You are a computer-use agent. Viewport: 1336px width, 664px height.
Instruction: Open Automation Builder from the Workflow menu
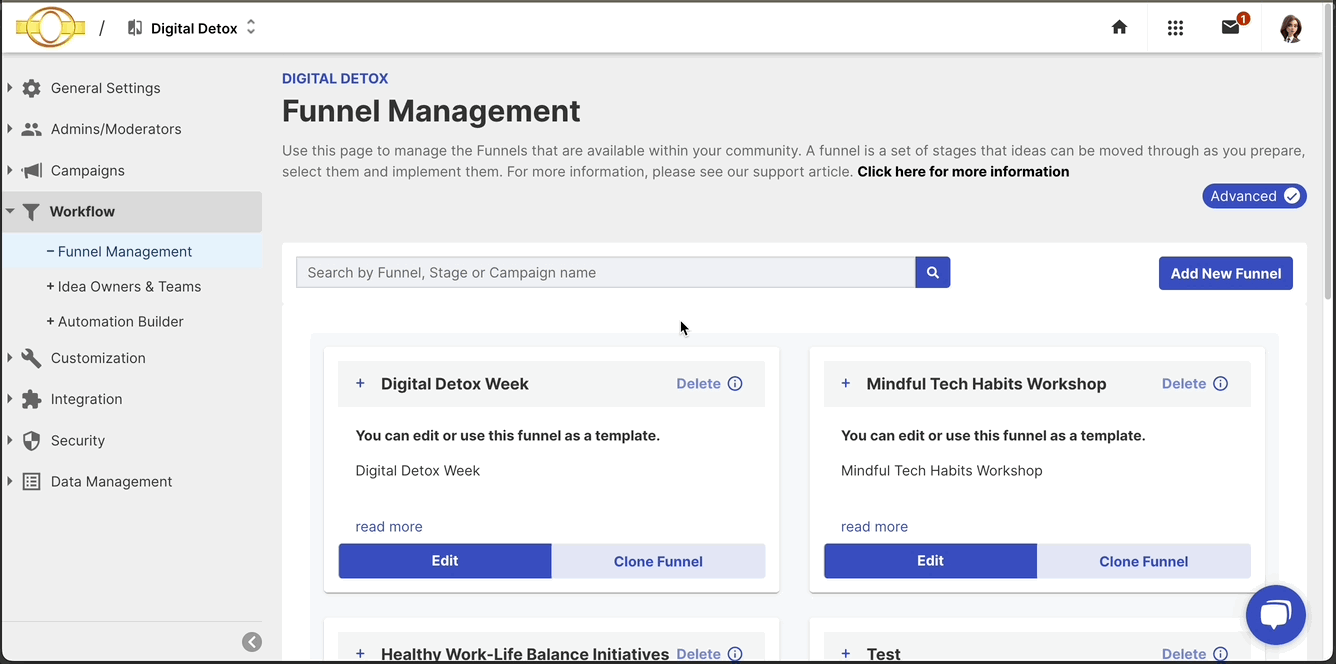pos(117,321)
